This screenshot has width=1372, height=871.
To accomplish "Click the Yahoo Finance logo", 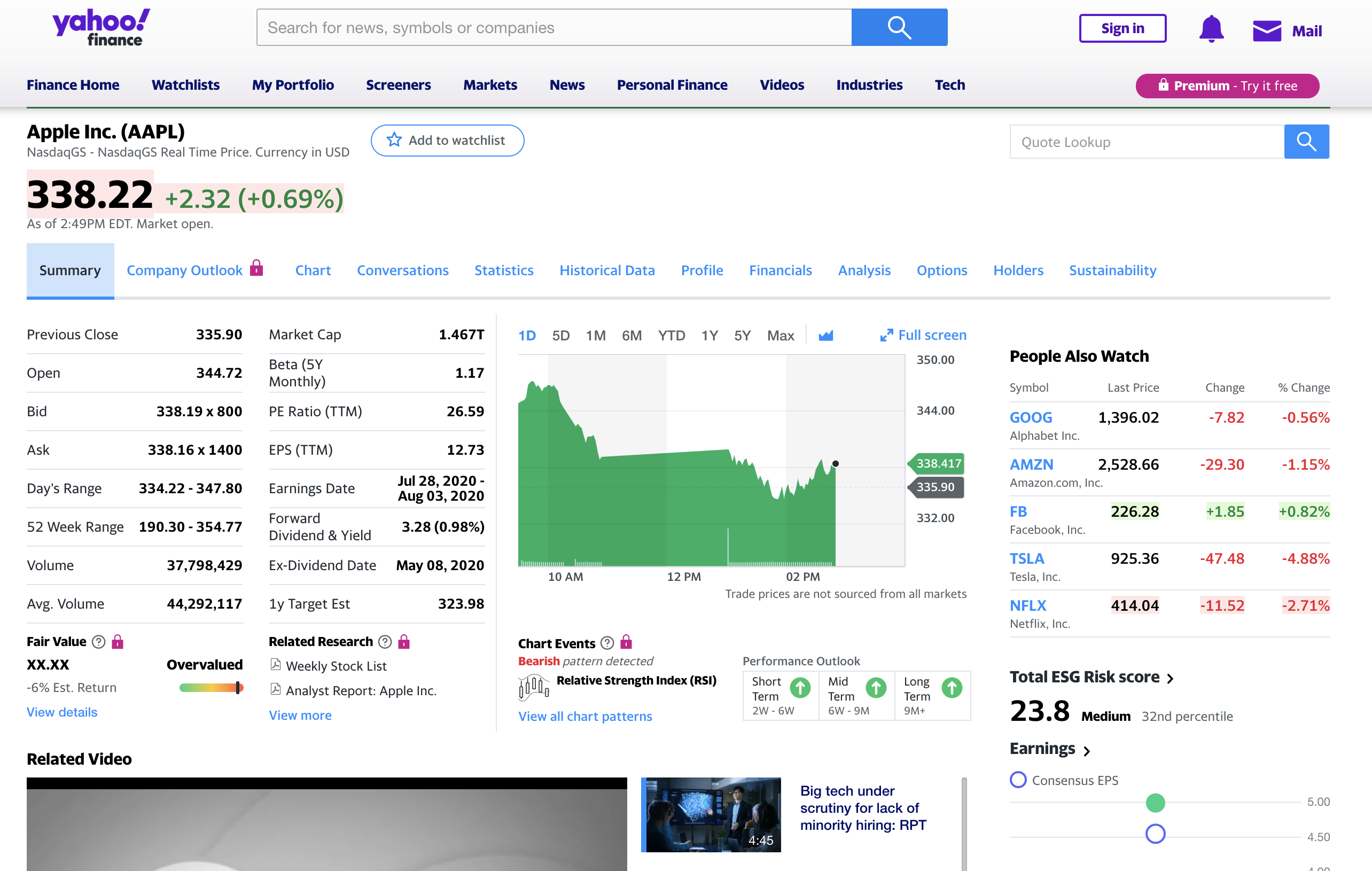I will [x=102, y=27].
